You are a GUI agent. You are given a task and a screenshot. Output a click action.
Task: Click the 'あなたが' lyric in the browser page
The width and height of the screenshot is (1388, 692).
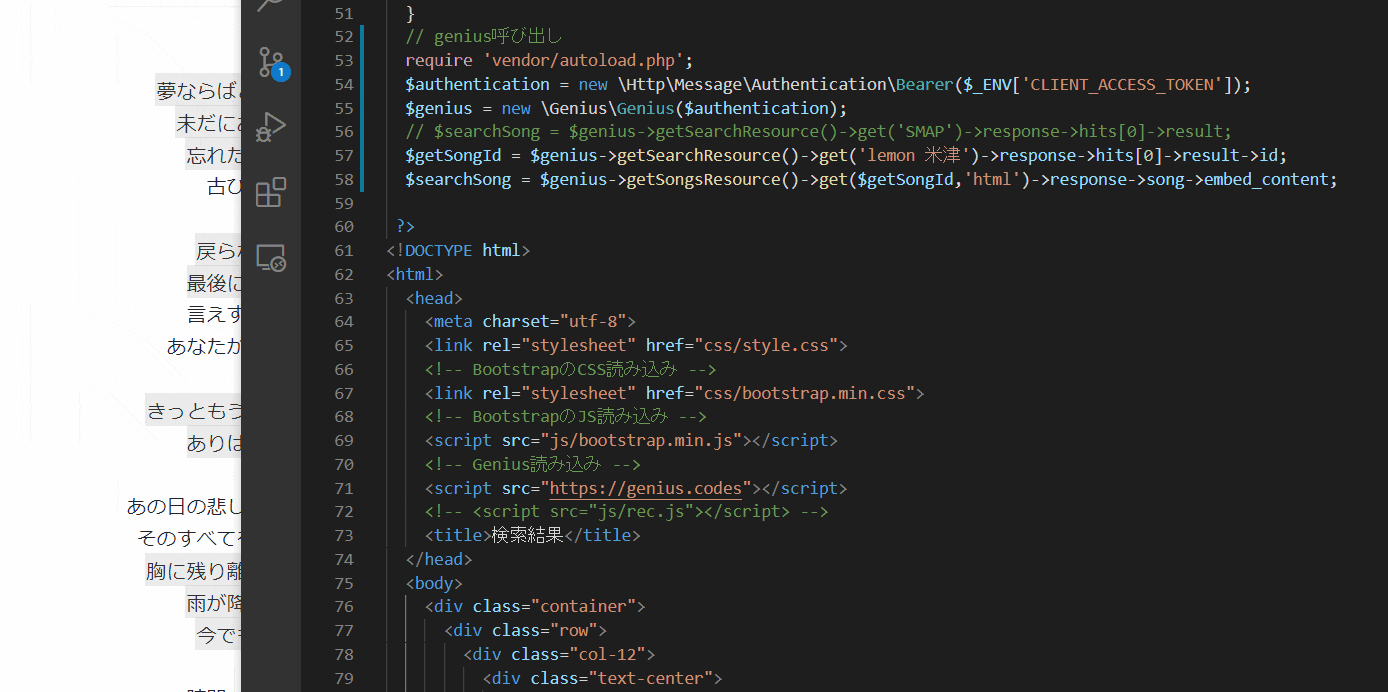[204, 347]
